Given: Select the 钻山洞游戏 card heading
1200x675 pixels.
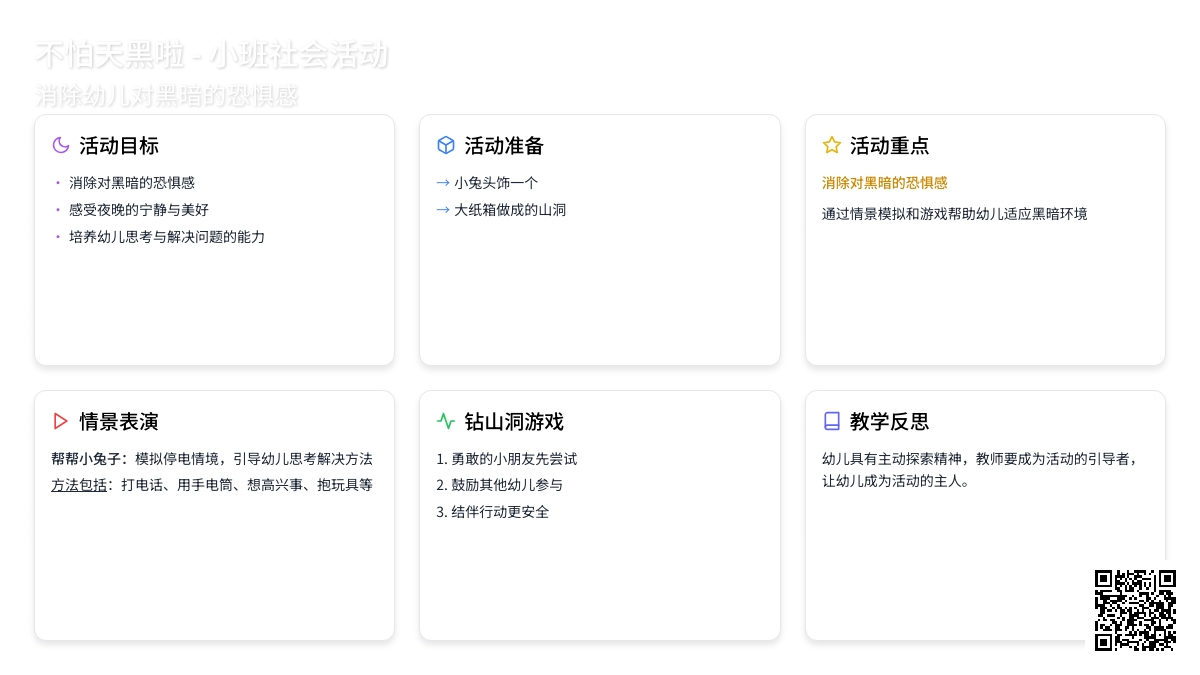Looking at the screenshot, I should [x=514, y=421].
